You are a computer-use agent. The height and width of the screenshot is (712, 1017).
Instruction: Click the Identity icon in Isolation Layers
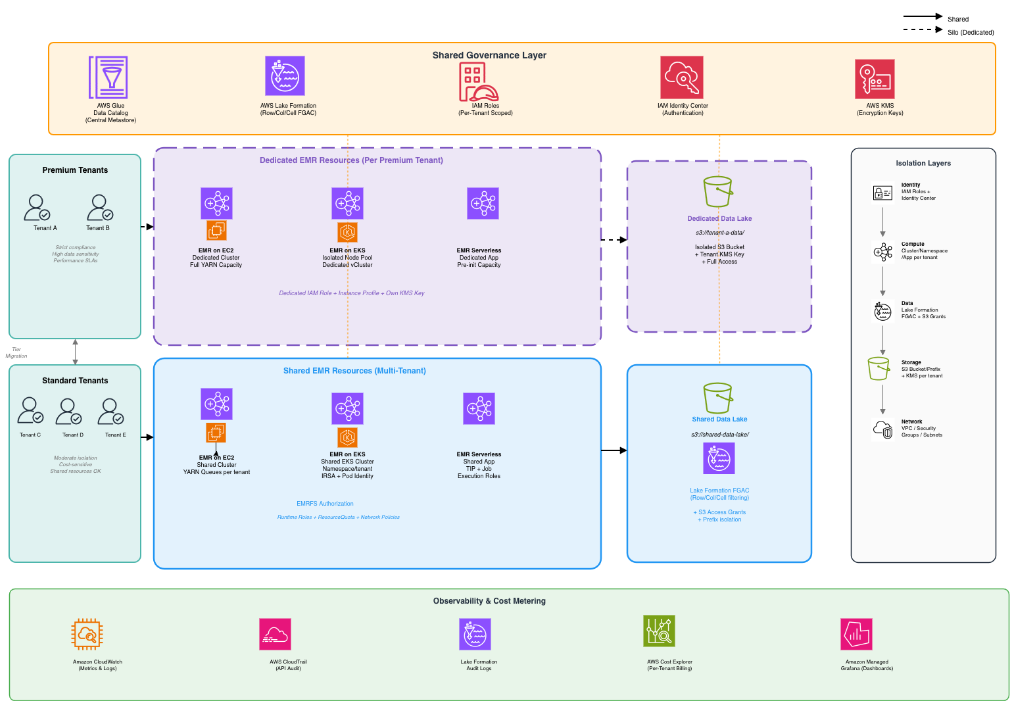pyautogui.click(x=882, y=193)
